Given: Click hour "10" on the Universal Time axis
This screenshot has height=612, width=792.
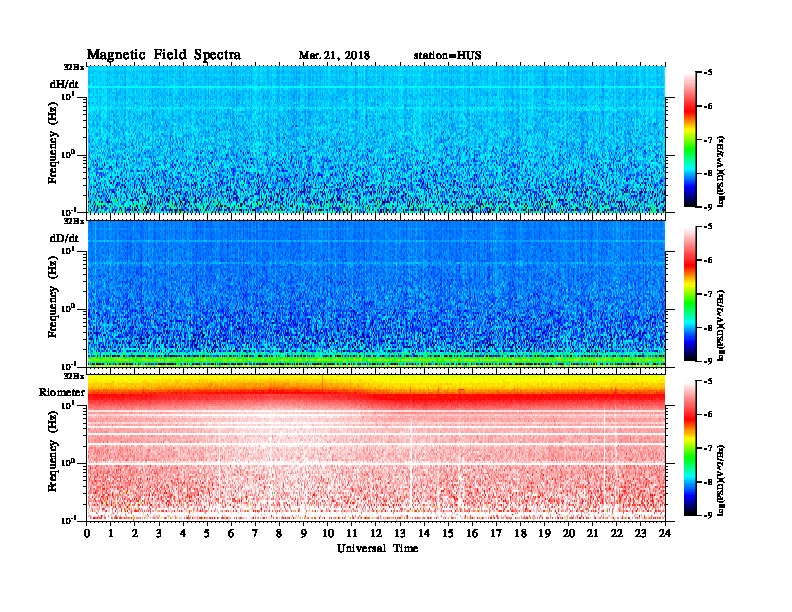Looking at the screenshot, I should [x=328, y=534].
